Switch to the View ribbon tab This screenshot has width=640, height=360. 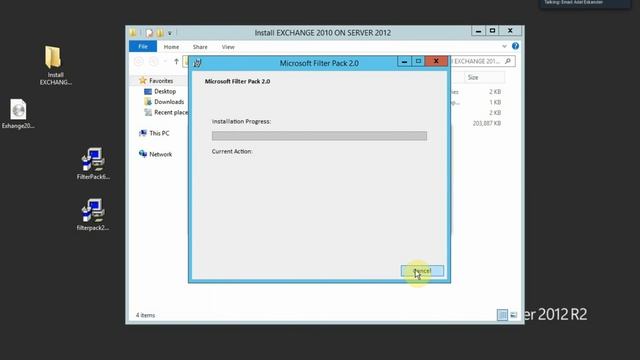click(x=228, y=47)
